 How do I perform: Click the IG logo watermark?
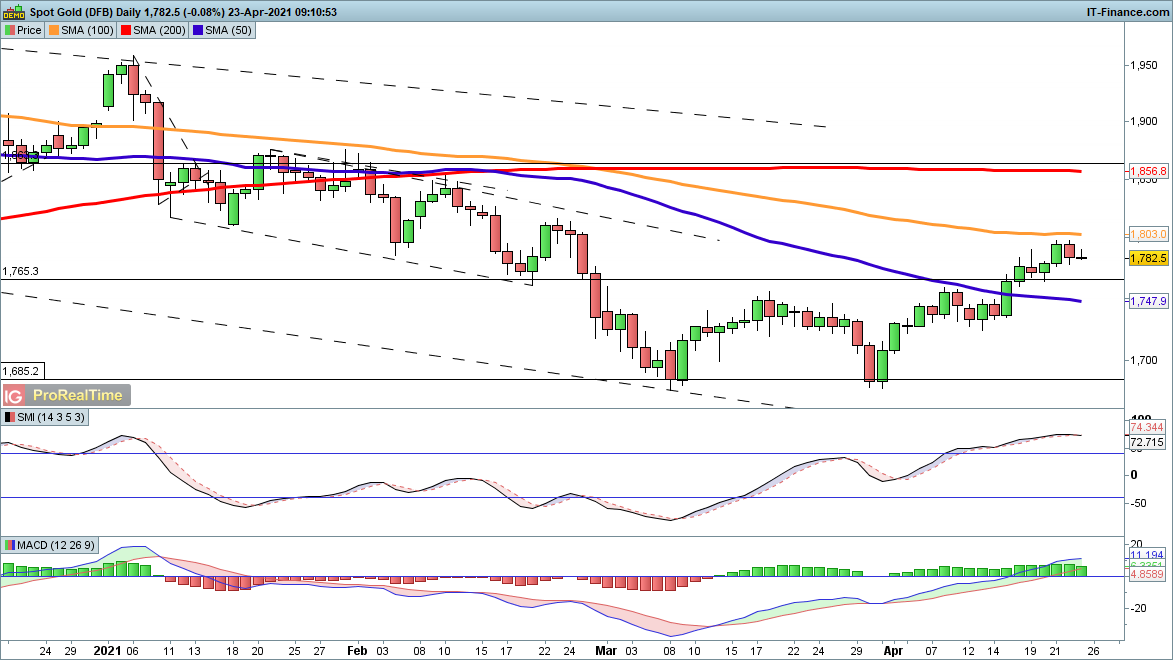15,395
